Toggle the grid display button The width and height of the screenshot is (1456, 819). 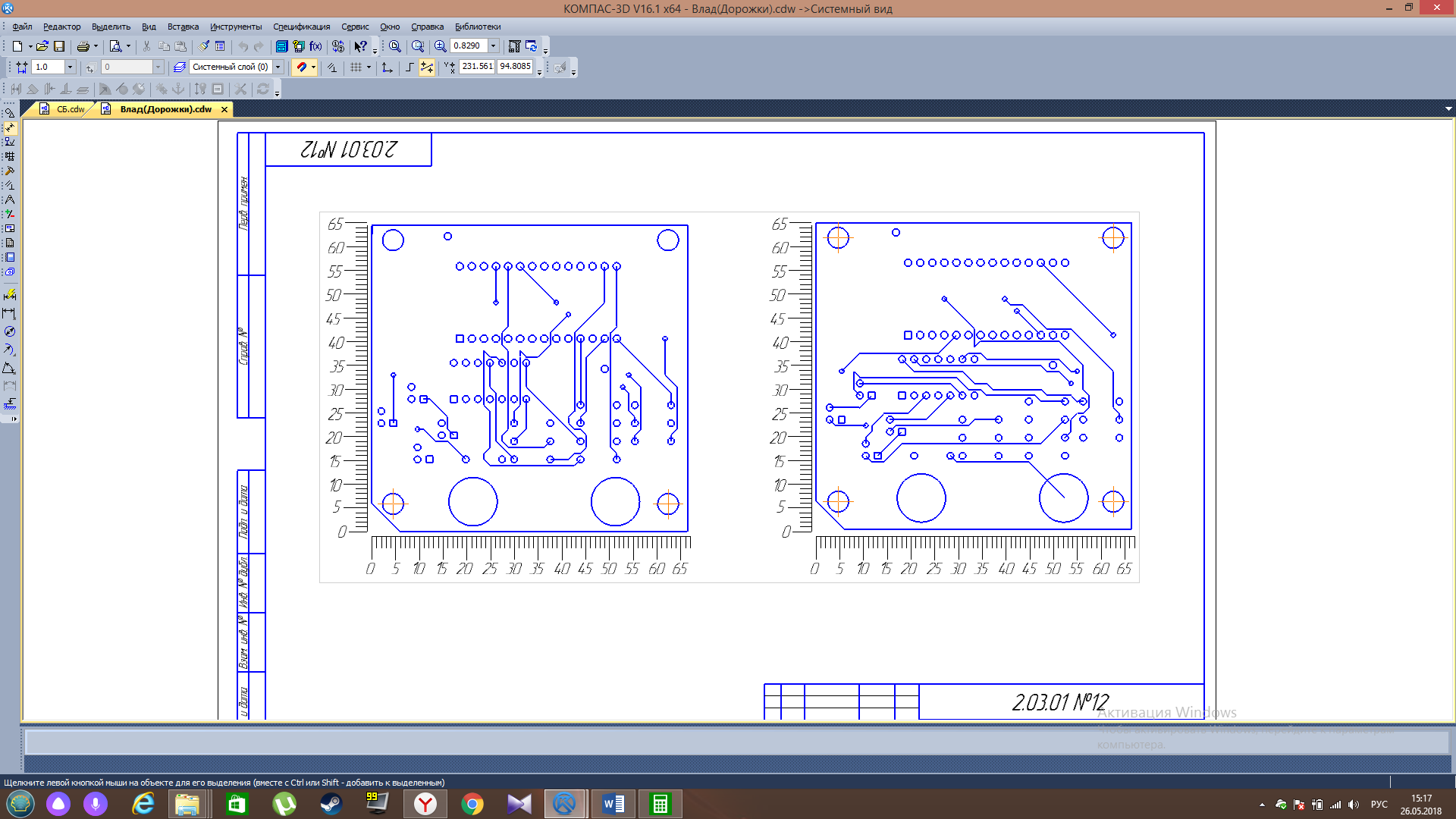pos(356,67)
